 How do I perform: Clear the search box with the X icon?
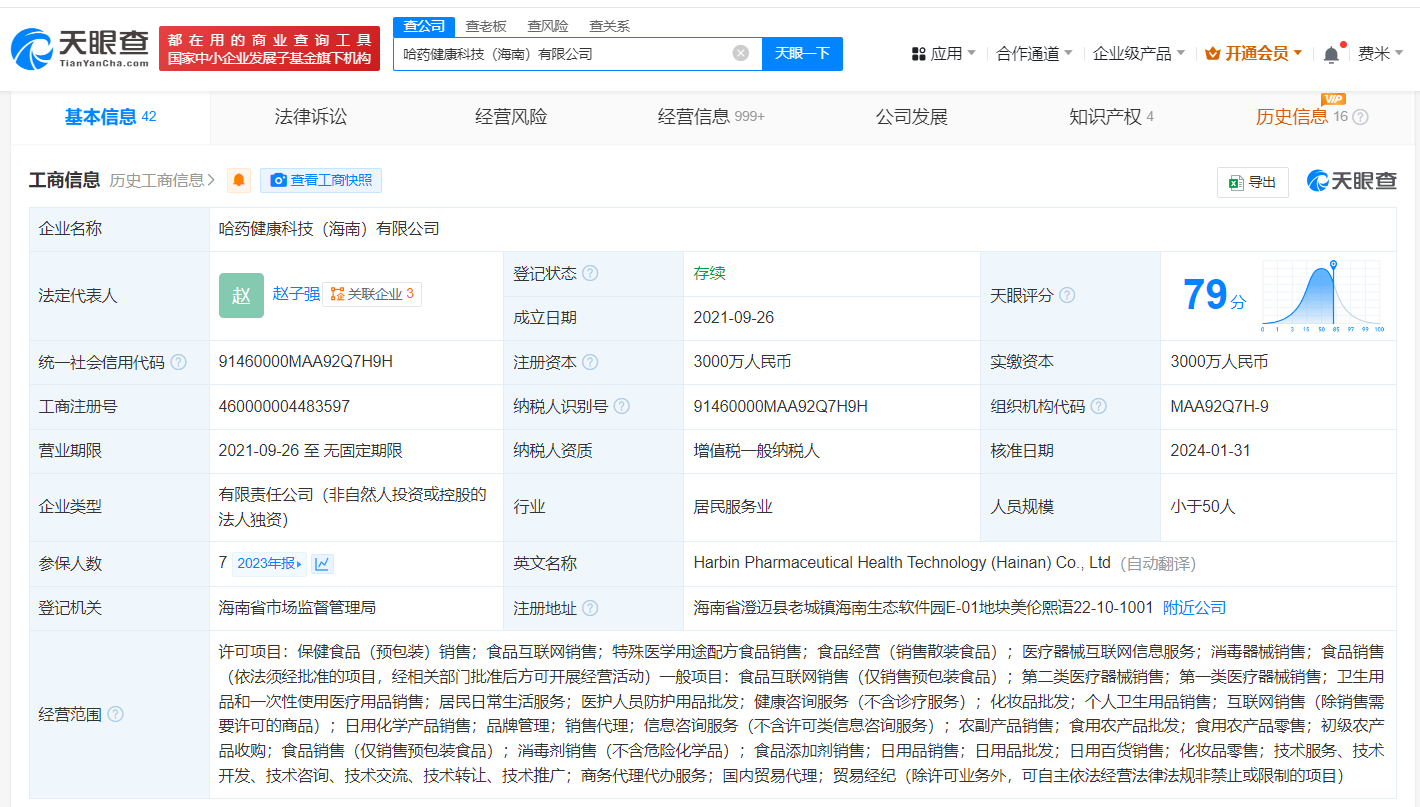coord(740,54)
